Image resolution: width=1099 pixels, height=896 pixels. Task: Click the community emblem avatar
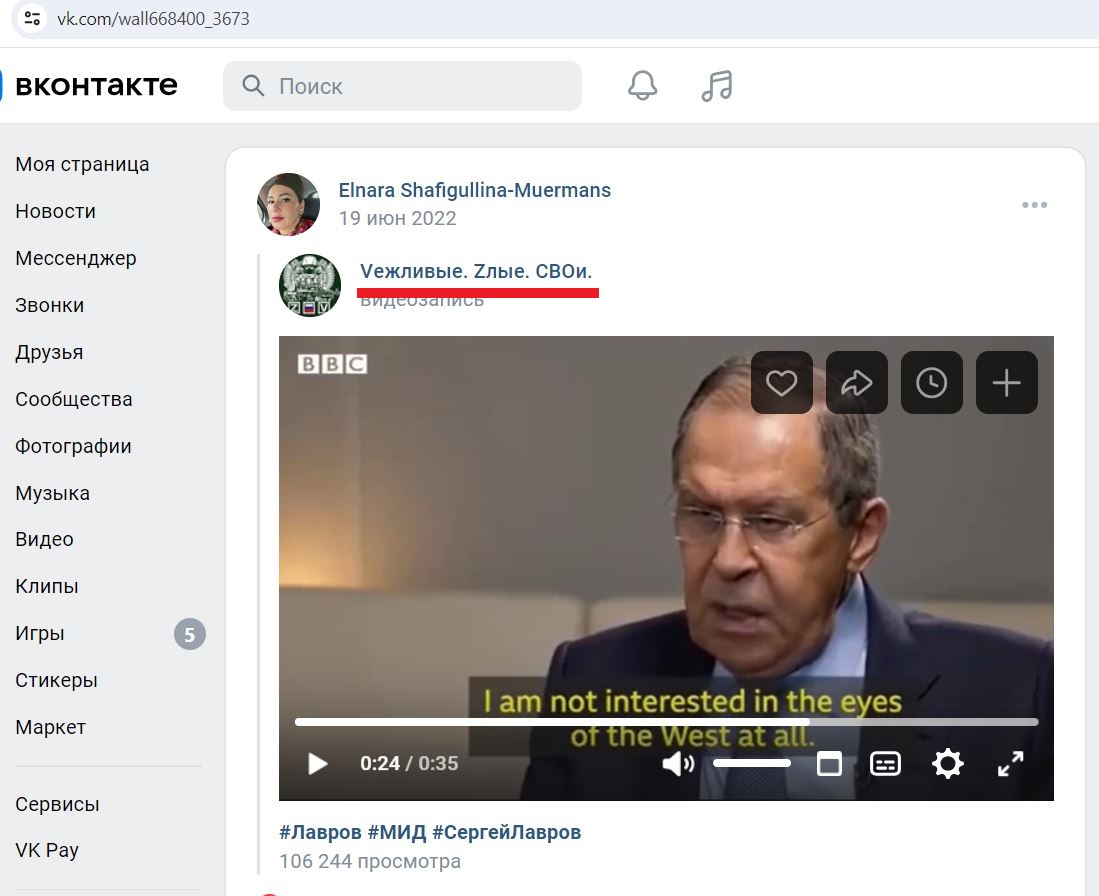[x=310, y=285]
